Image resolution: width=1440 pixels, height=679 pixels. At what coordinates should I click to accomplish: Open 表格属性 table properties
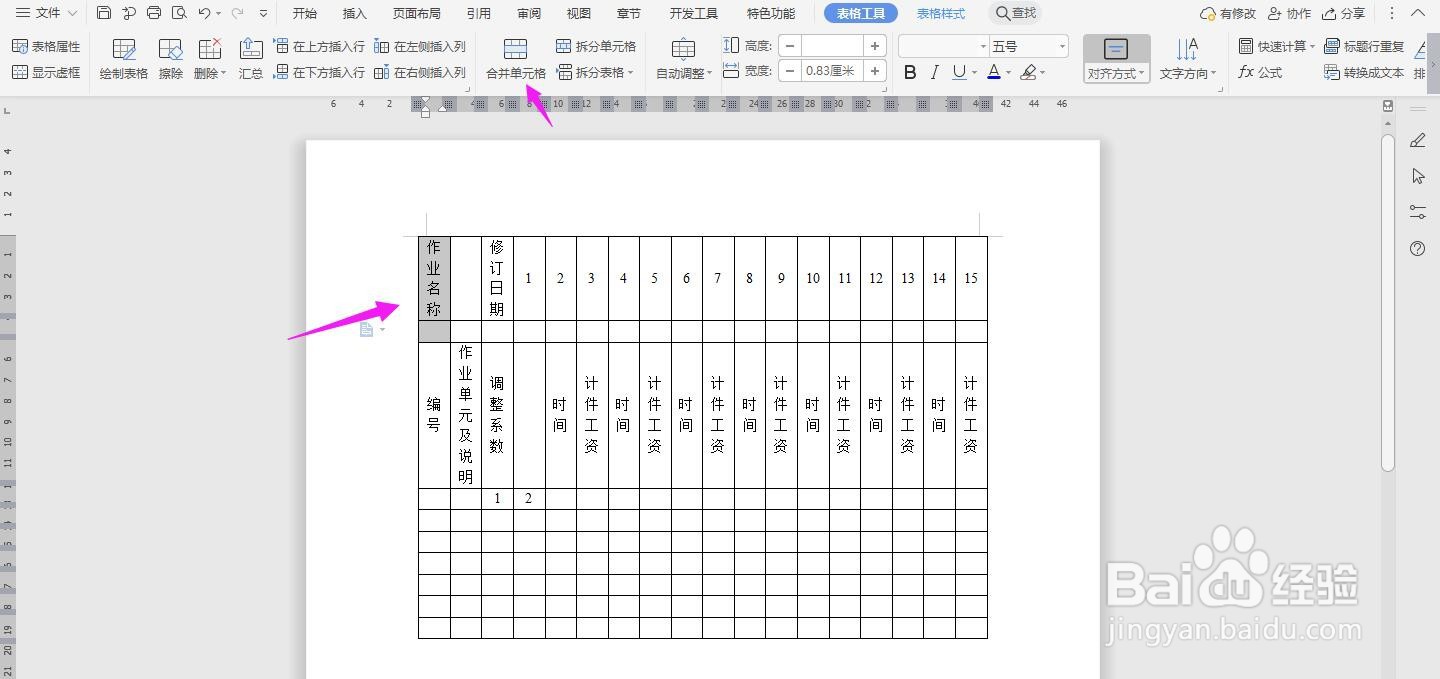tap(46, 46)
